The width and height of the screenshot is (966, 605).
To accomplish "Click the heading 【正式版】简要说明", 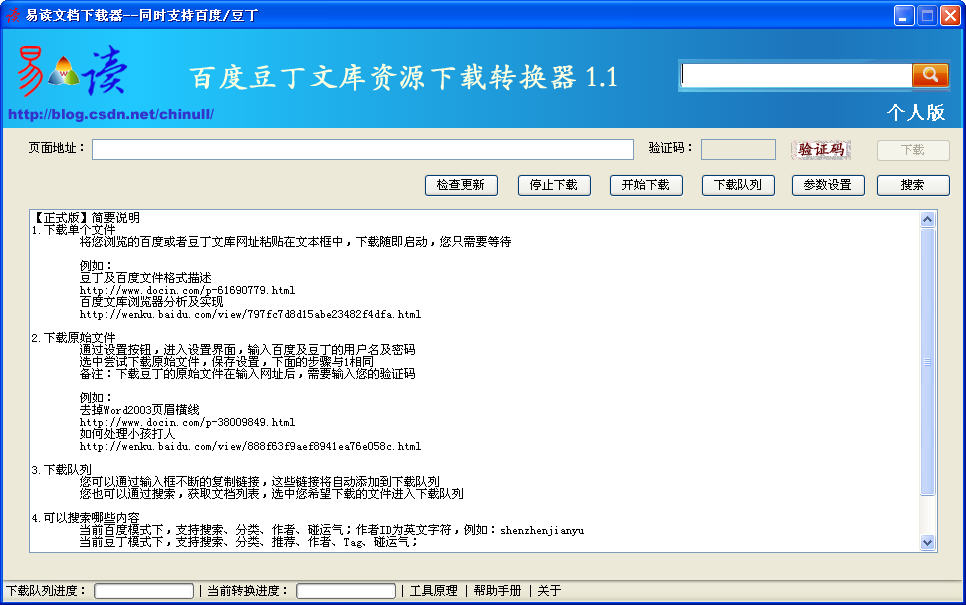I will pos(86,217).
